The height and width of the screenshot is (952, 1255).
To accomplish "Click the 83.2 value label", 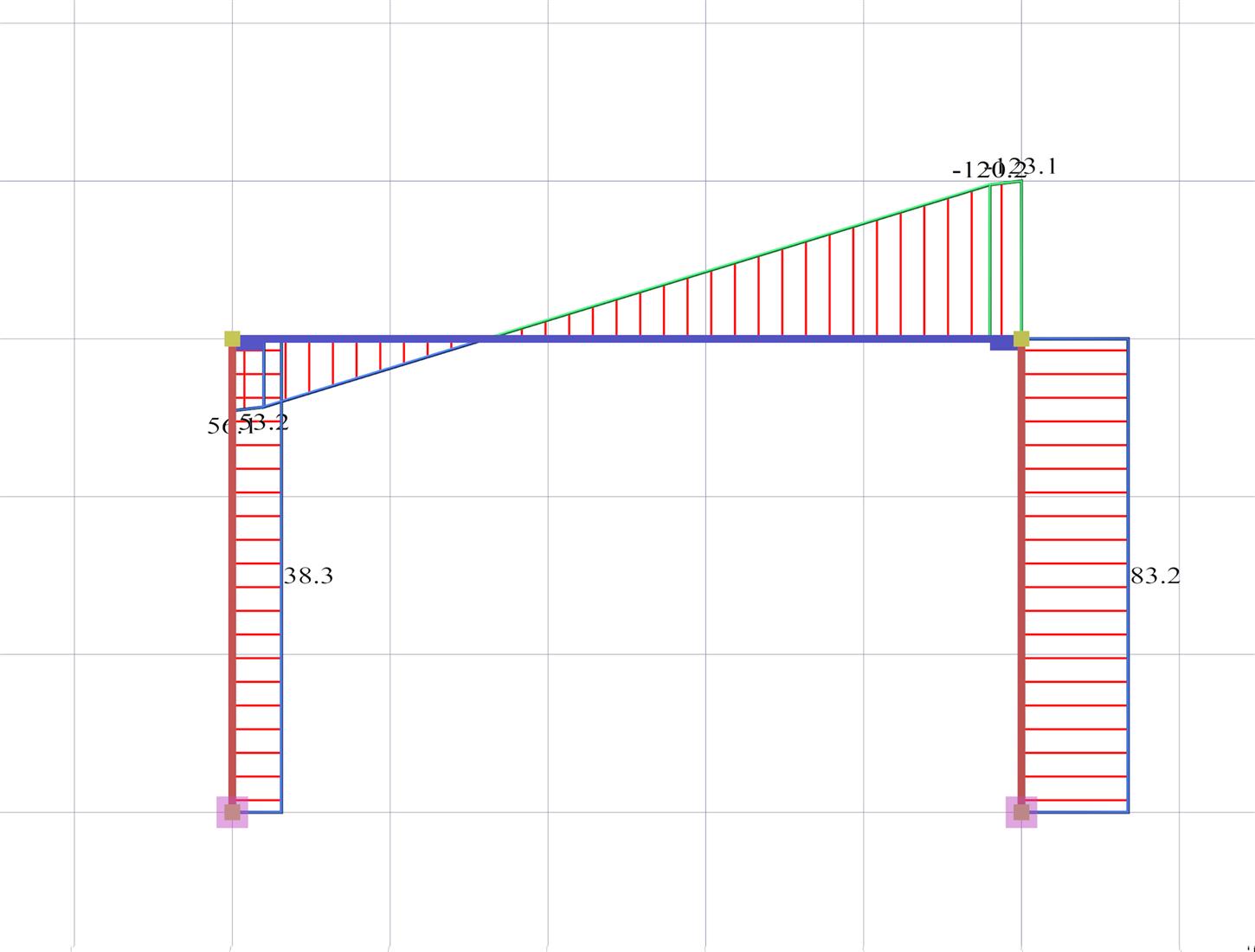I will (1155, 576).
